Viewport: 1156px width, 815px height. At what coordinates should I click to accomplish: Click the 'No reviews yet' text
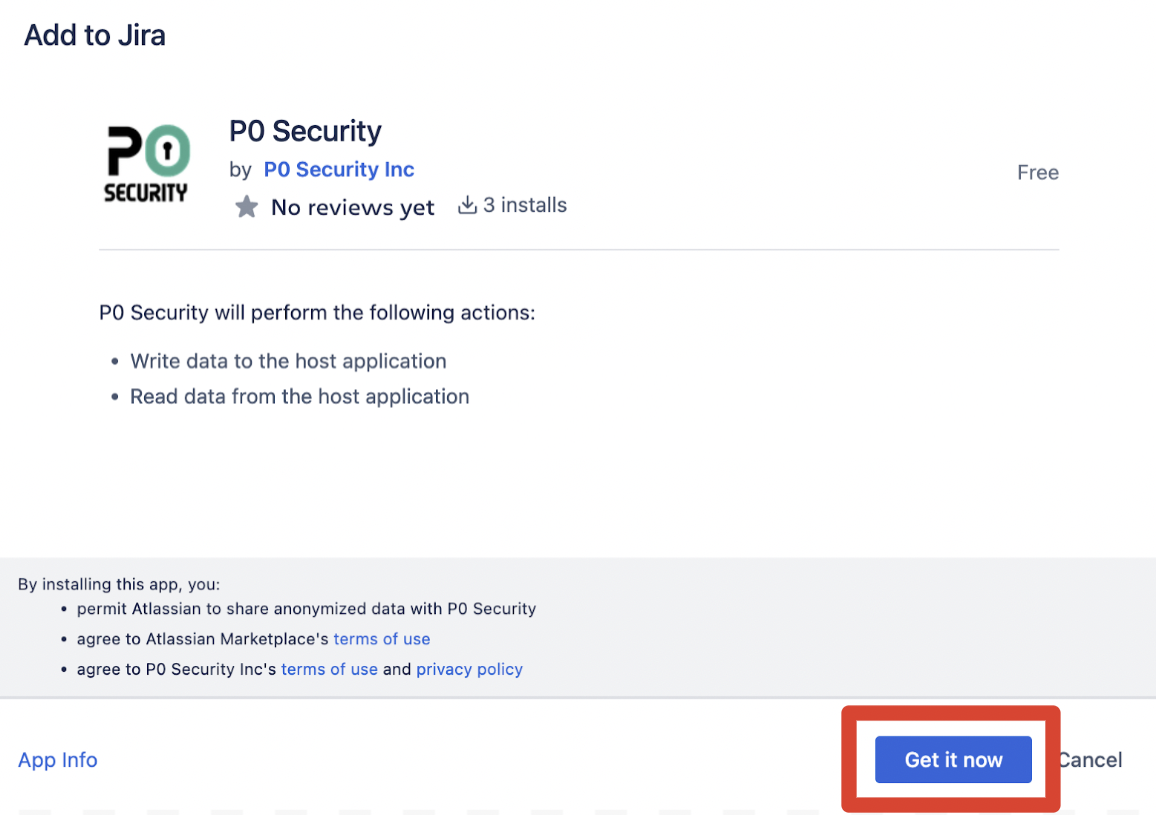pyautogui.click(x=352, y=207)
